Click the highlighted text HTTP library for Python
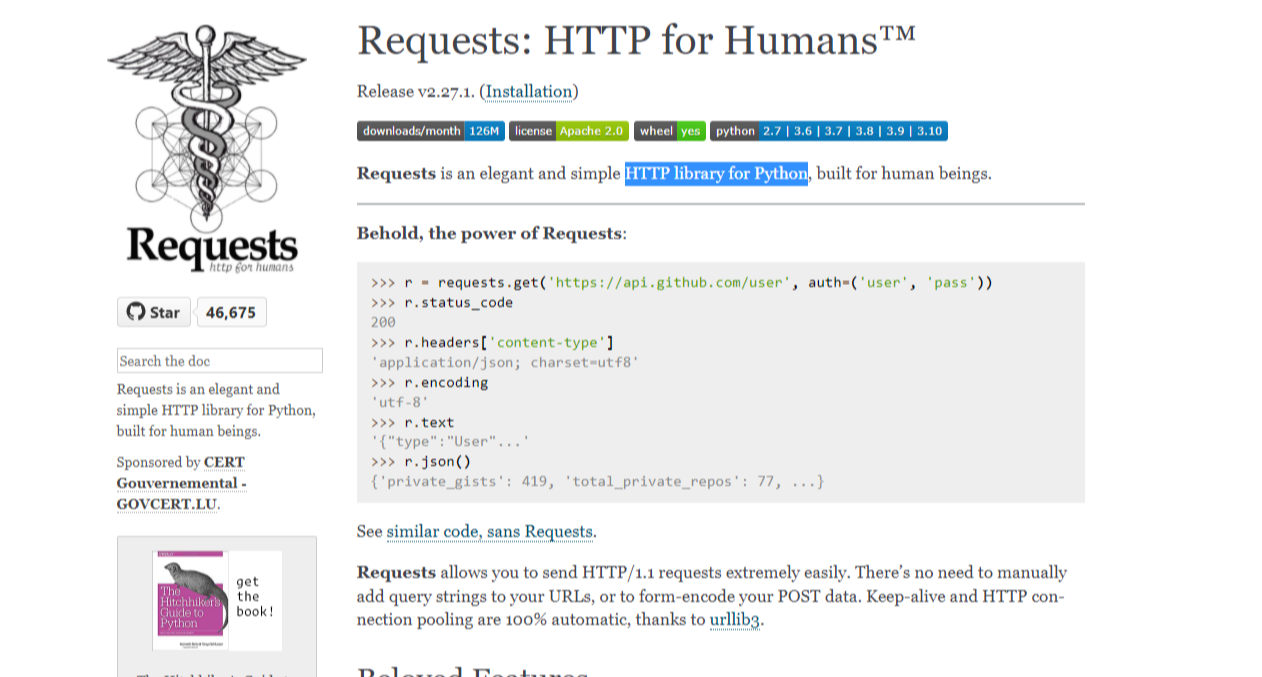This screenshot has height=677, width=1262. pyautogui.click(x=716, y=173)
